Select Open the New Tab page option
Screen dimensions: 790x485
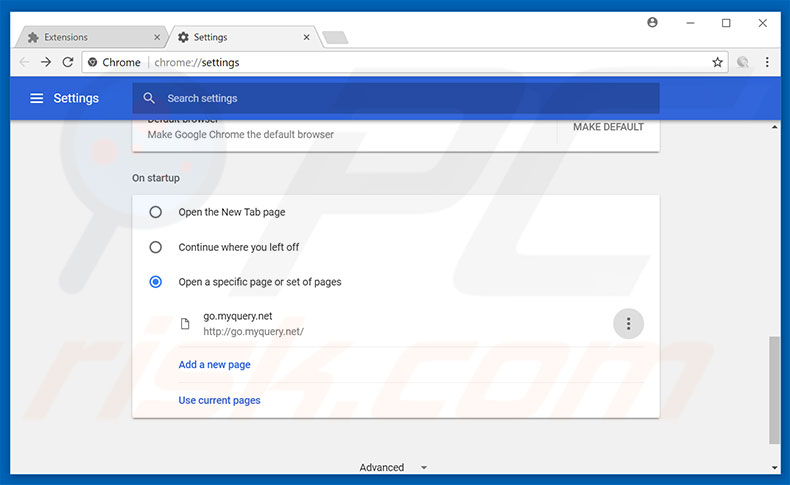coord(156,212)
